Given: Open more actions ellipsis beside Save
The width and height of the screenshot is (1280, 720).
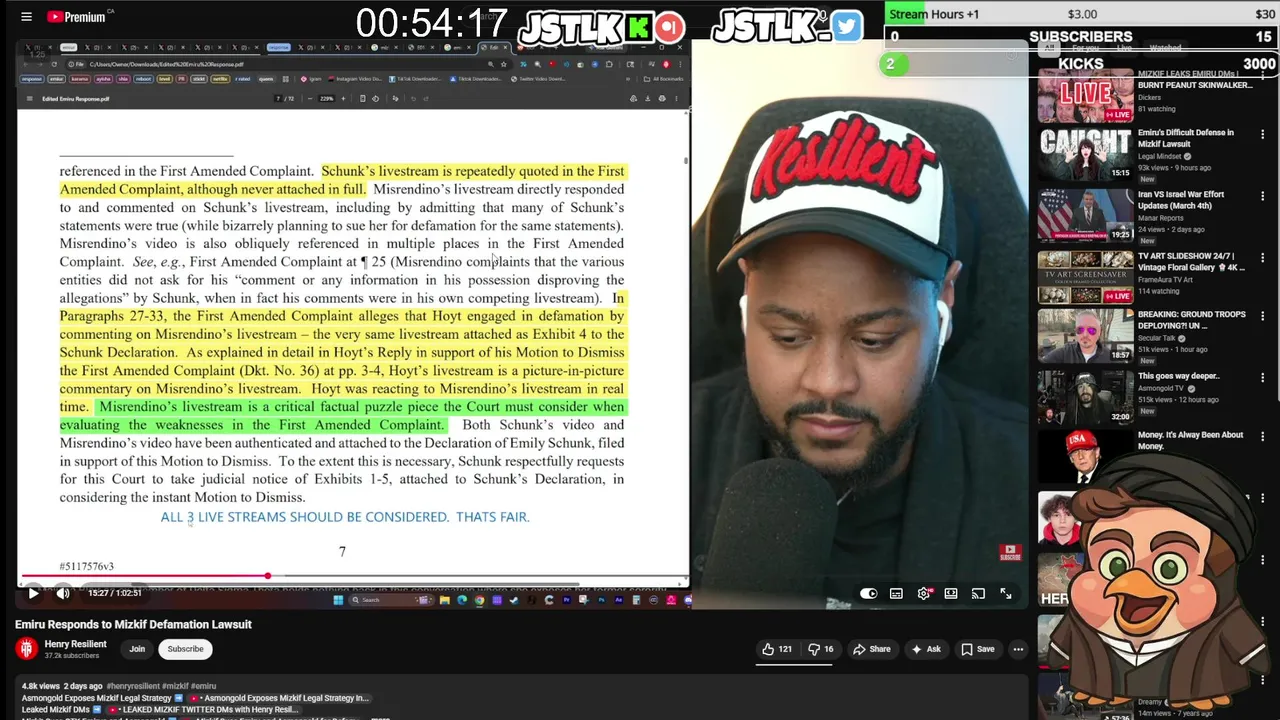Looking at the screenshot, I should pos(1018,649).
